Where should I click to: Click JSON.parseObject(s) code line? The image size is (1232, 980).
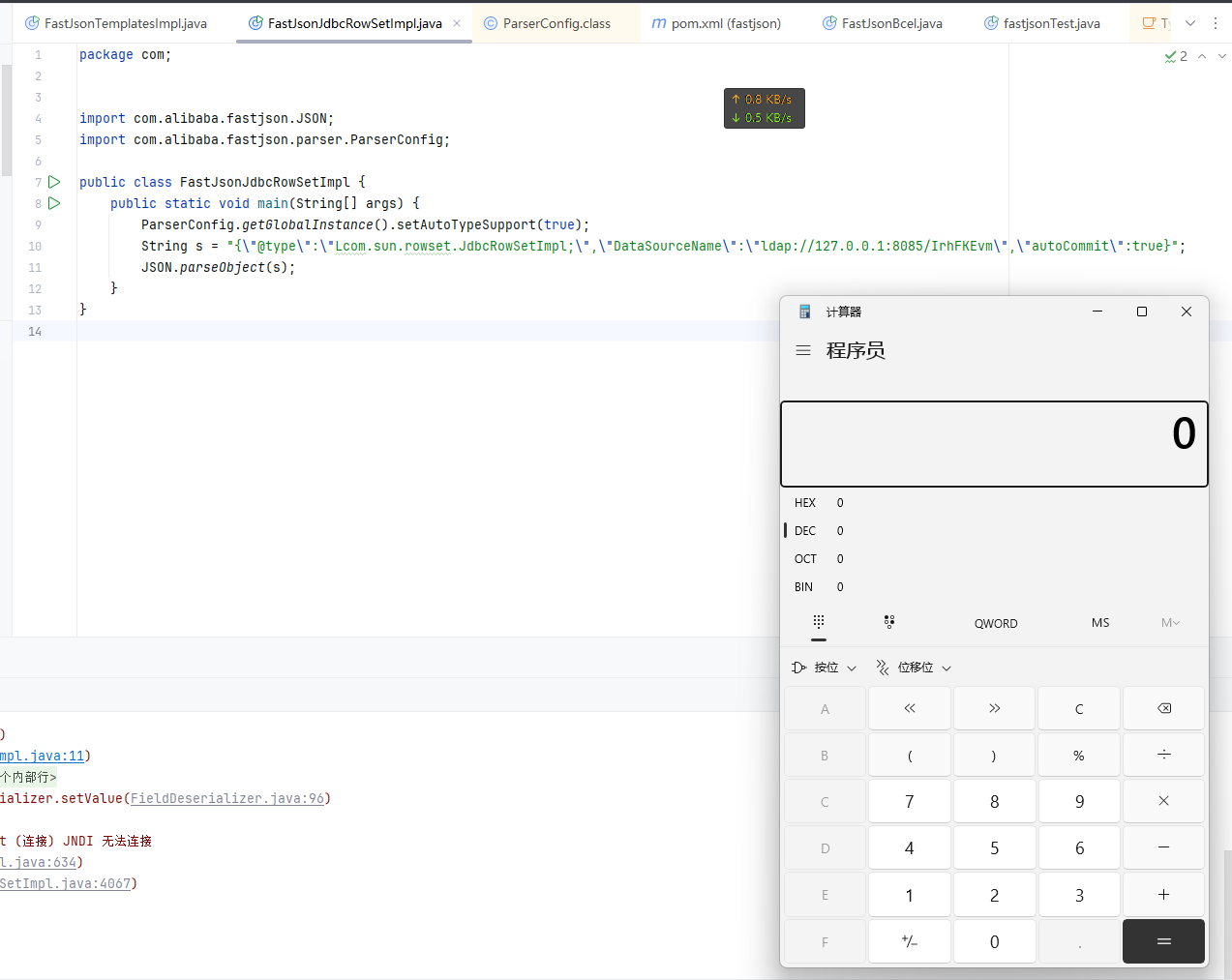tap(219, 267)
